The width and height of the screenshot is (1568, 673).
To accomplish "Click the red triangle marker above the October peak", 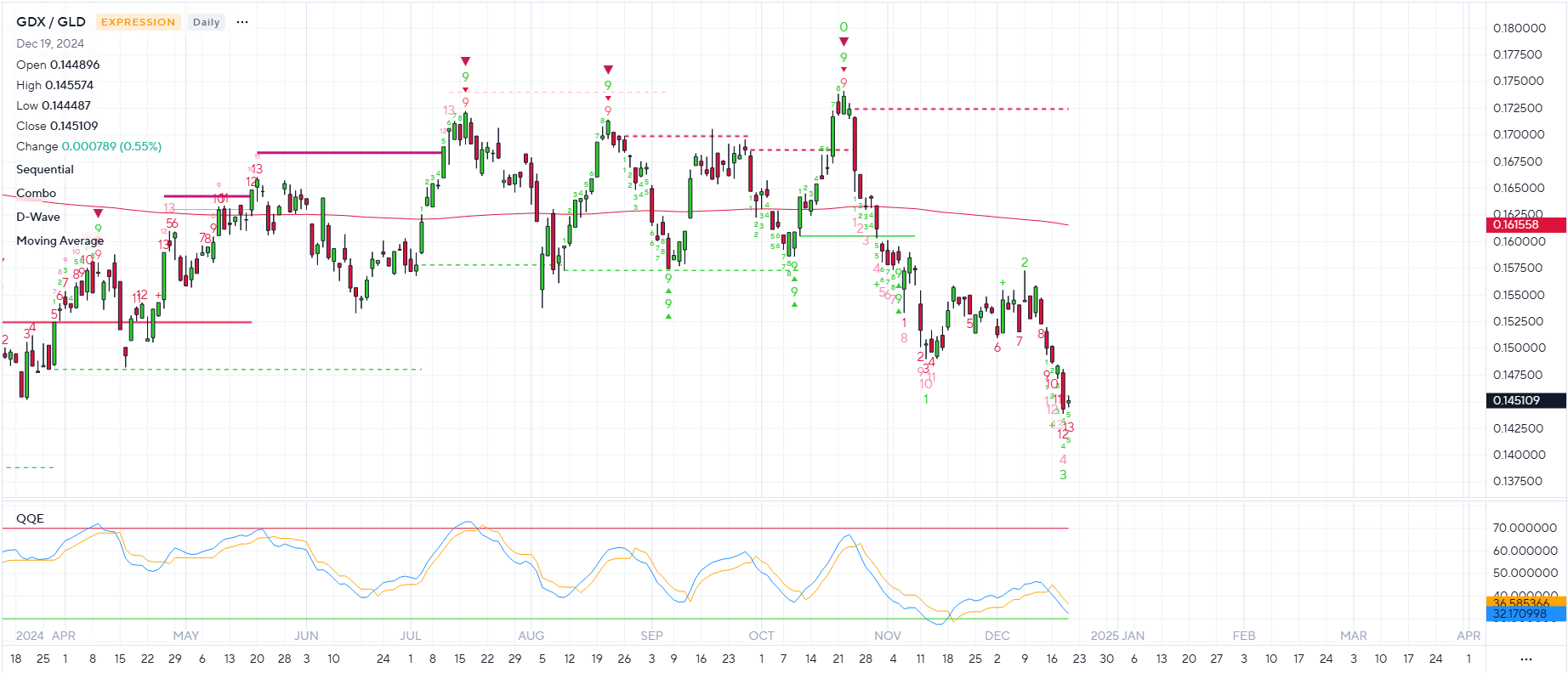I will (x=844, y=42).
